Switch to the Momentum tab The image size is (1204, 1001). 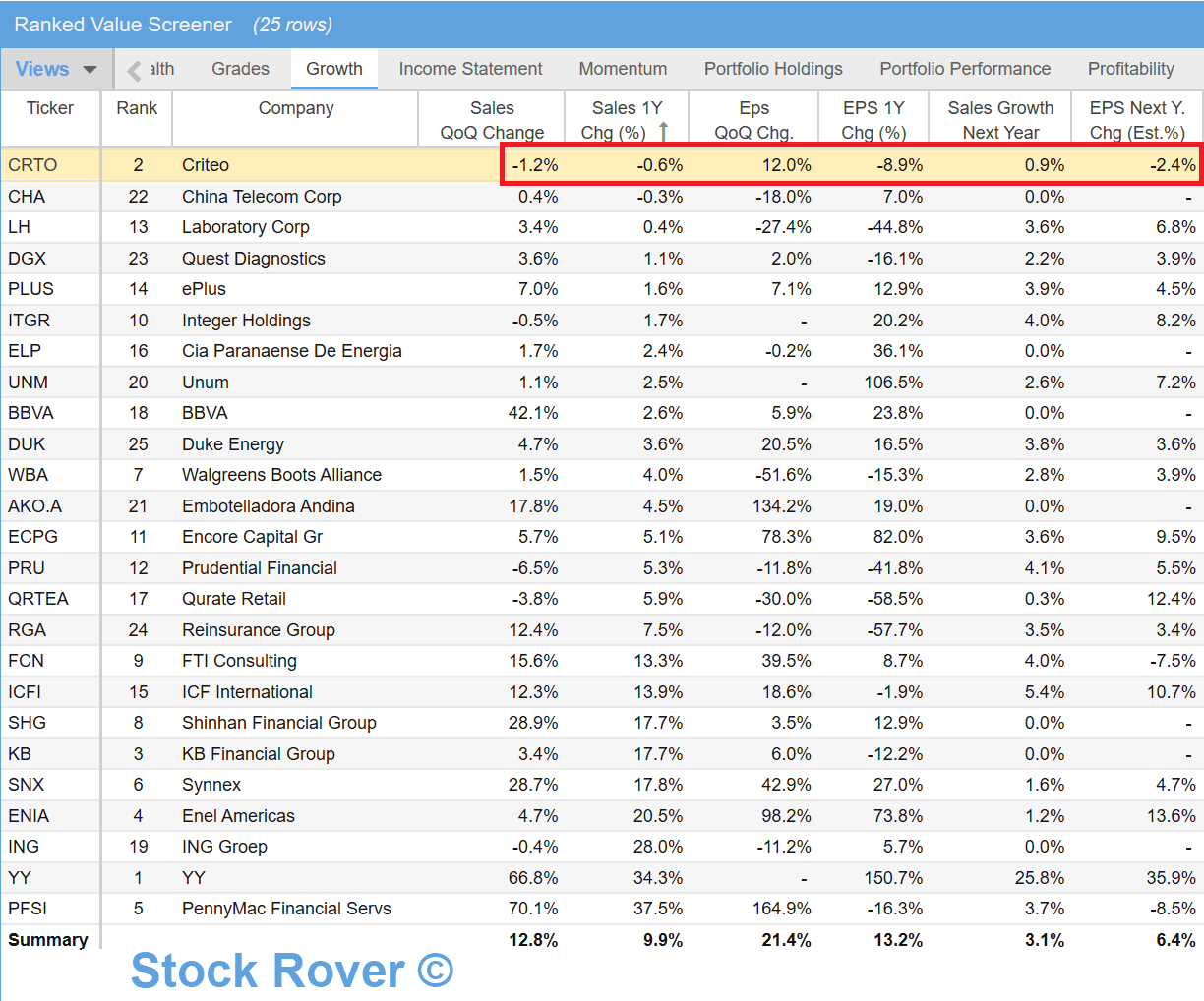(623, 69)
